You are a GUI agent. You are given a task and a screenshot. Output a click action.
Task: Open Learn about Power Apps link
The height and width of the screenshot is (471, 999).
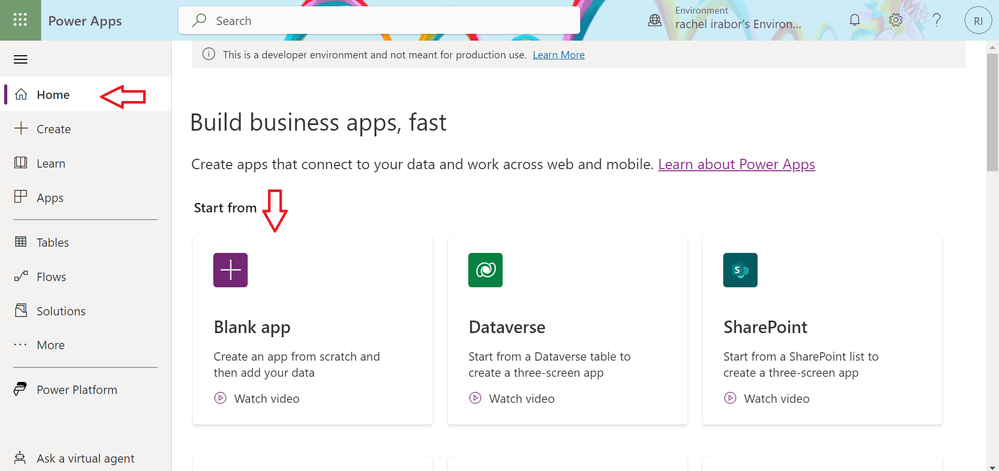pos(737,164)
